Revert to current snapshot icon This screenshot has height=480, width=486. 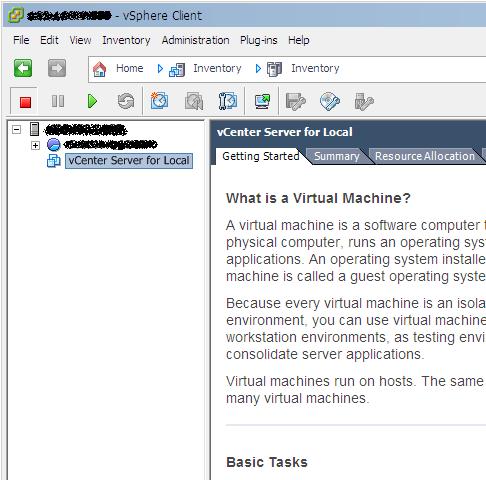pyautogui.click(x=194, y=101)
